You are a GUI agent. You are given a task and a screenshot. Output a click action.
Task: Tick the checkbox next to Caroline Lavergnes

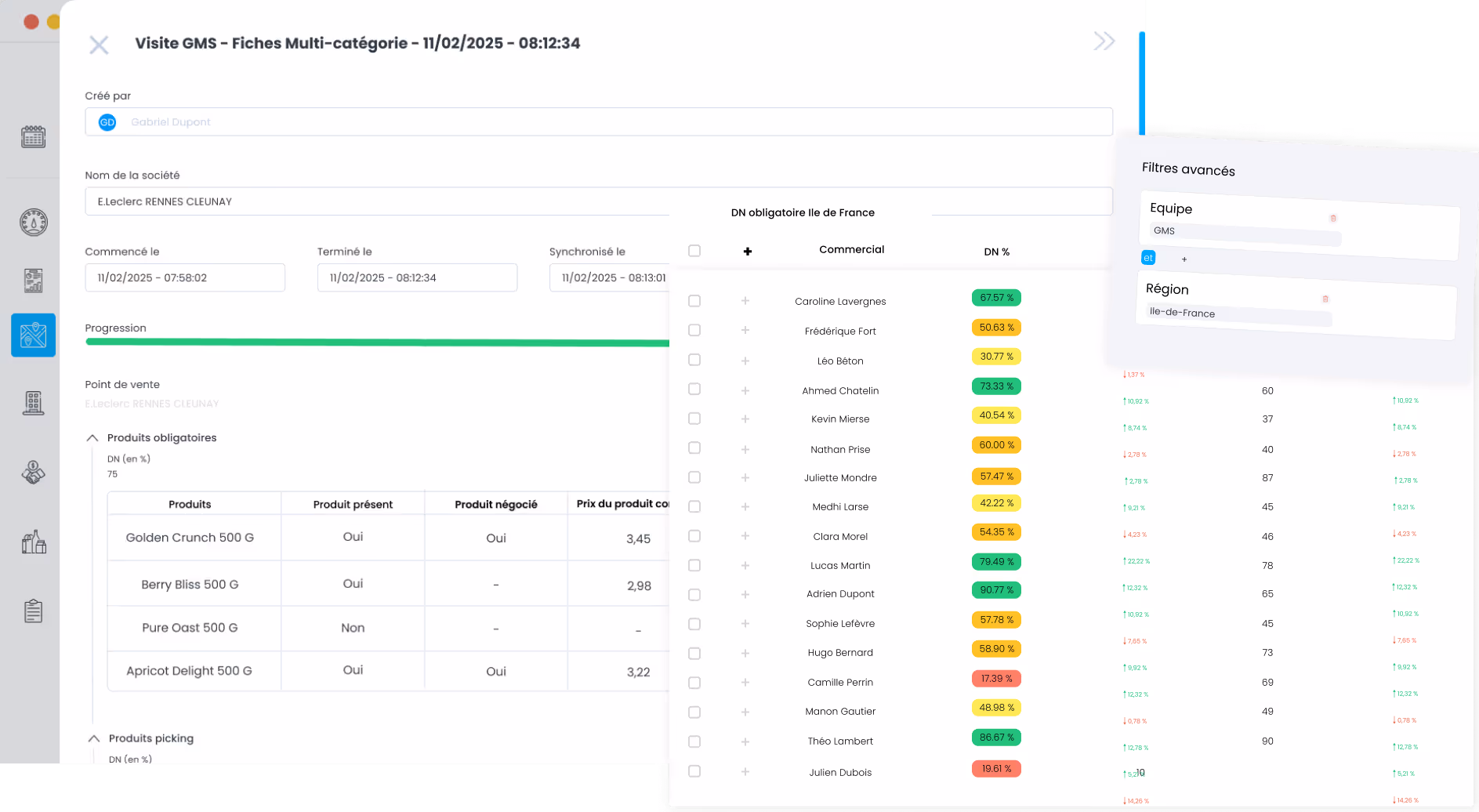[x=694, y=300]
